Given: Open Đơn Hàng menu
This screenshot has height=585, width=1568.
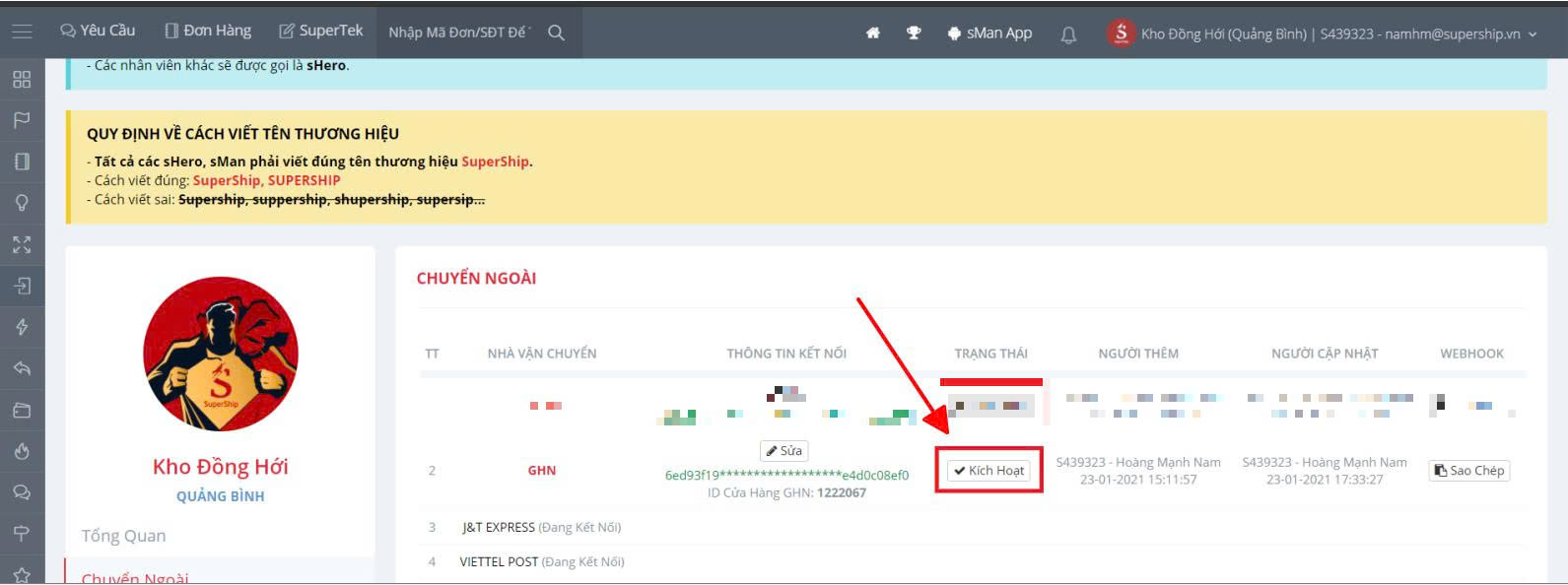Looking at the screenshot, I should [208, 32].
